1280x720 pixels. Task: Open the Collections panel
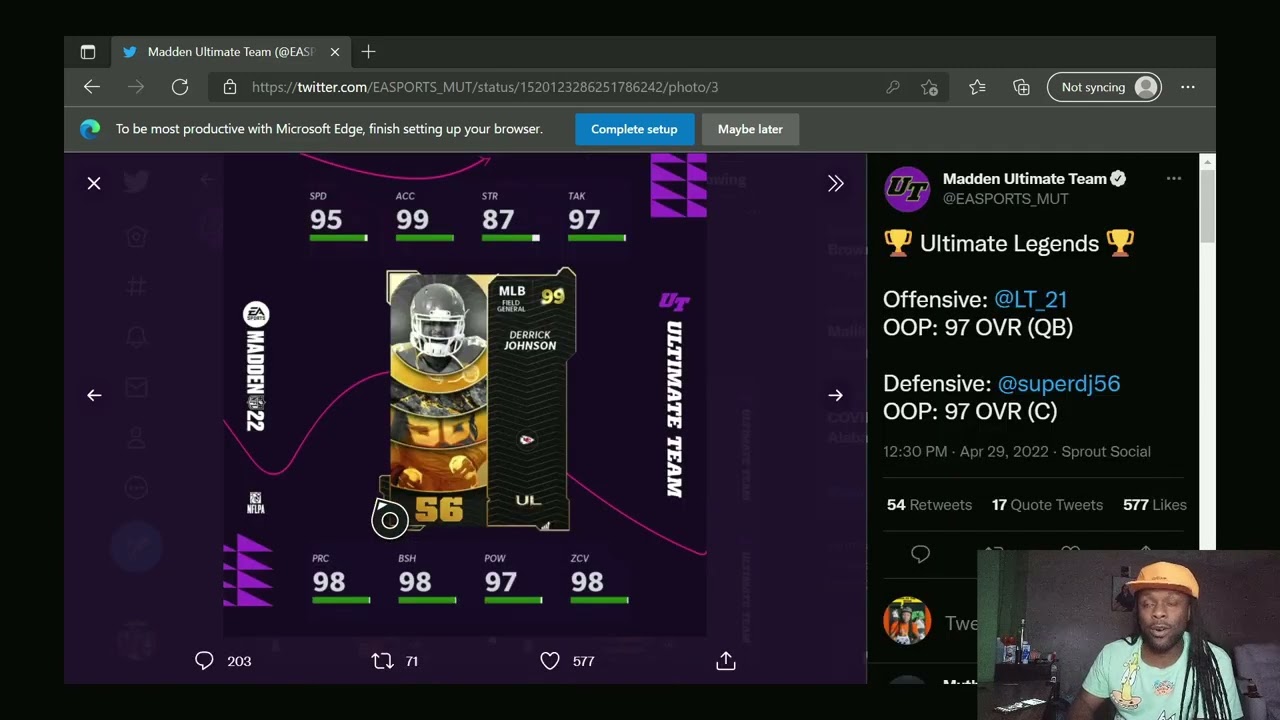click(1021, 87)
